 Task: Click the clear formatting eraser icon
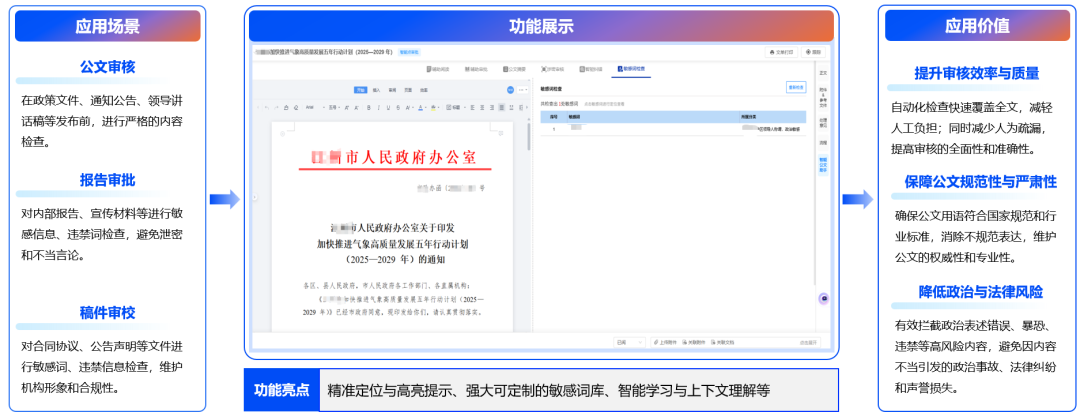pyautogui.click(x=295, y=107)
